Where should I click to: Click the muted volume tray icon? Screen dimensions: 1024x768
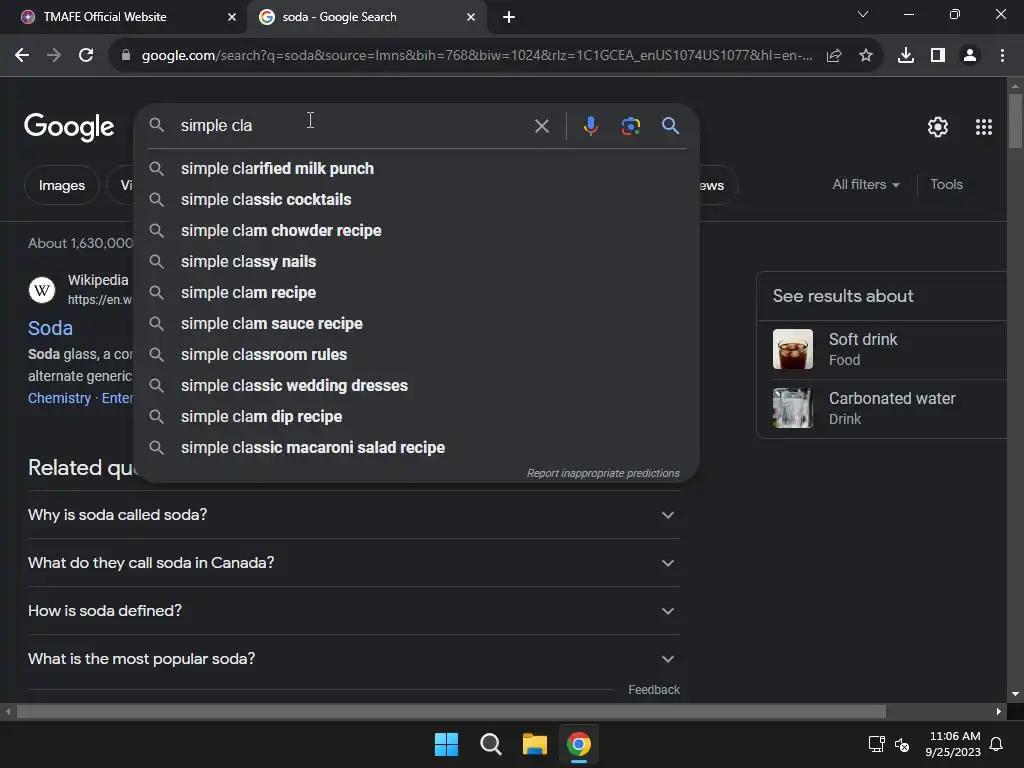point(902,744)
